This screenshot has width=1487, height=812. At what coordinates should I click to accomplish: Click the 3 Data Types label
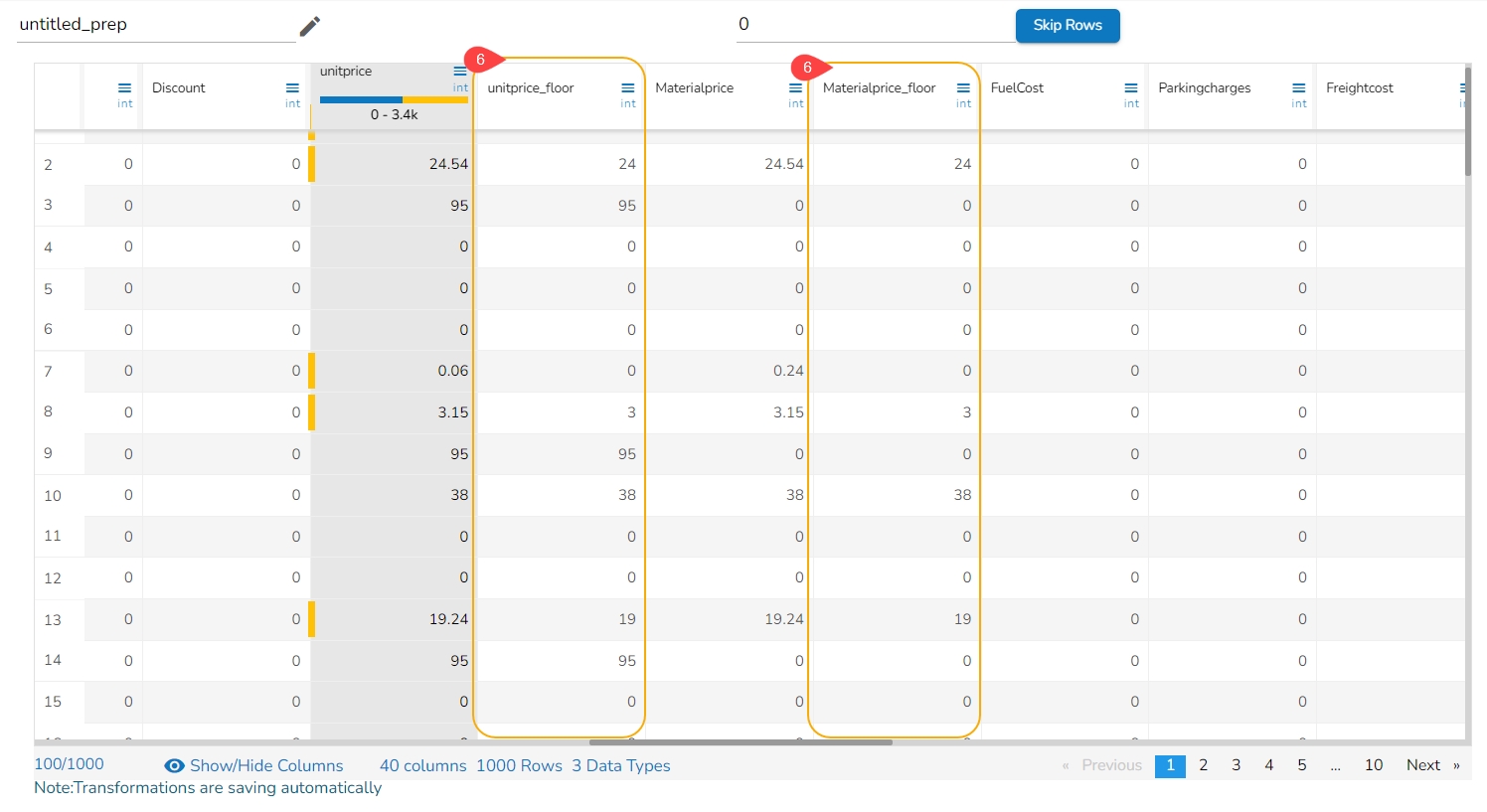point(621,765)
